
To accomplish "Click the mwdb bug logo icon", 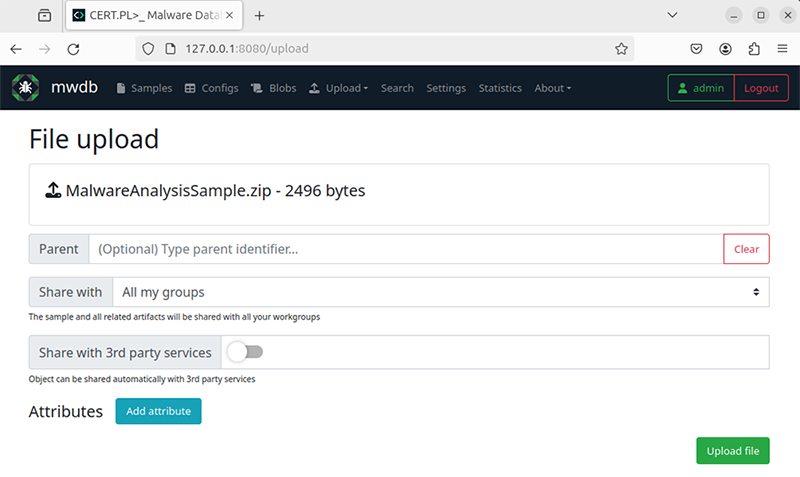I will 26,88.
